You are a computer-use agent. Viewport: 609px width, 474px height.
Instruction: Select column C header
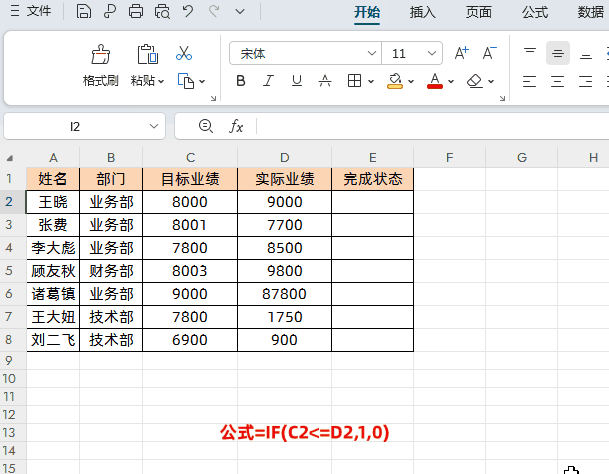pos(190,157)
